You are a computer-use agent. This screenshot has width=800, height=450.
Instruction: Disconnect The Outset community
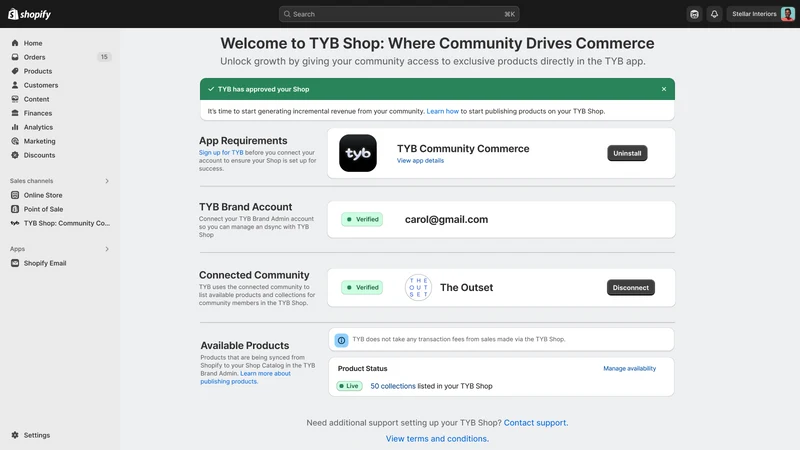tap(631, 288)
